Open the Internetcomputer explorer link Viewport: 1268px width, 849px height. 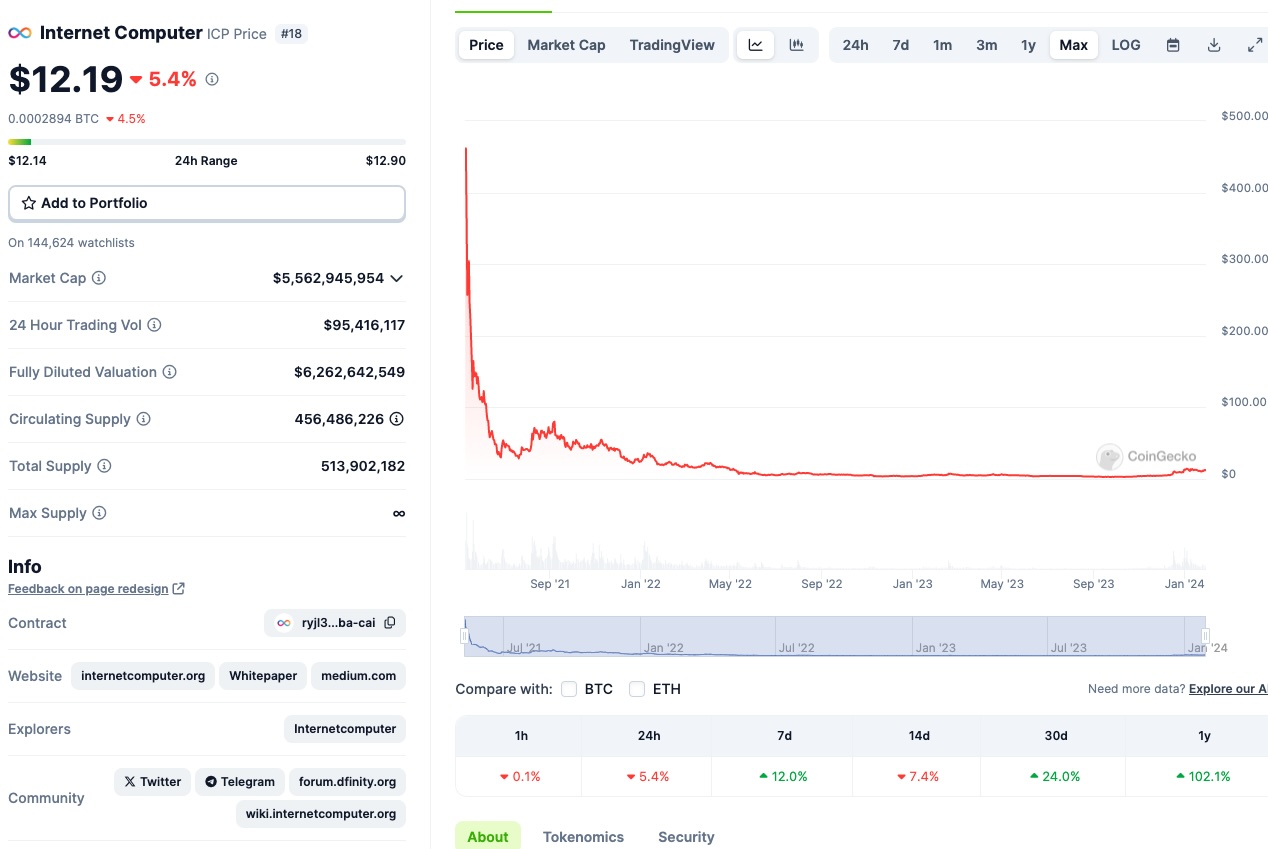click(x=345, y=729)
